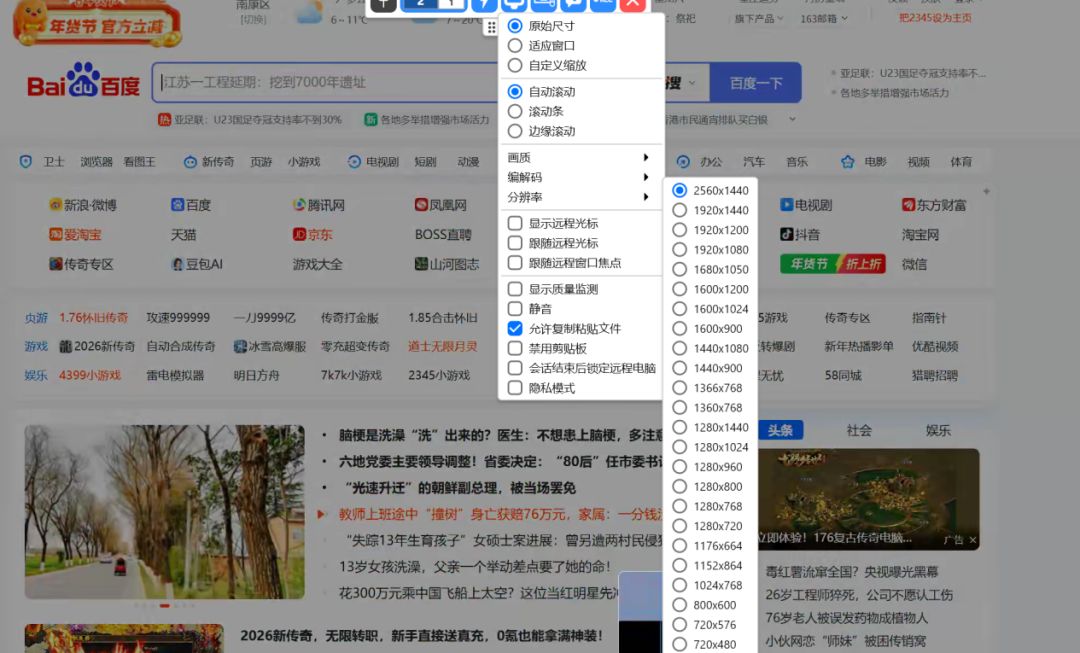Image resolution: width=1080 pixels, height=653 pixels.
Task: Enable 会话结束后锁定远程电脑
Action: coord(515,368)
